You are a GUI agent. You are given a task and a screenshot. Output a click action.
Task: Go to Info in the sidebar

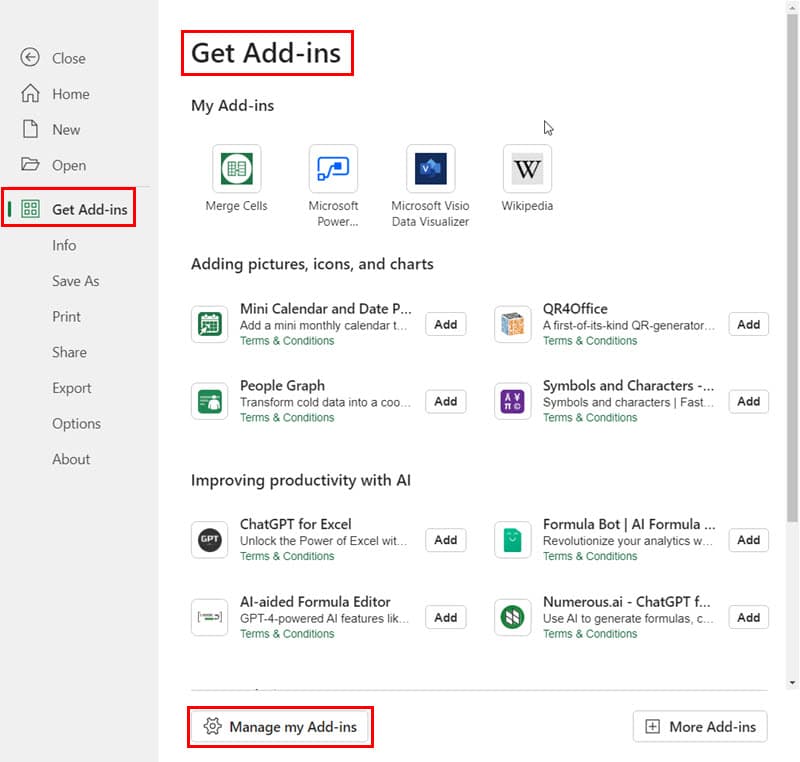(64, 245)
